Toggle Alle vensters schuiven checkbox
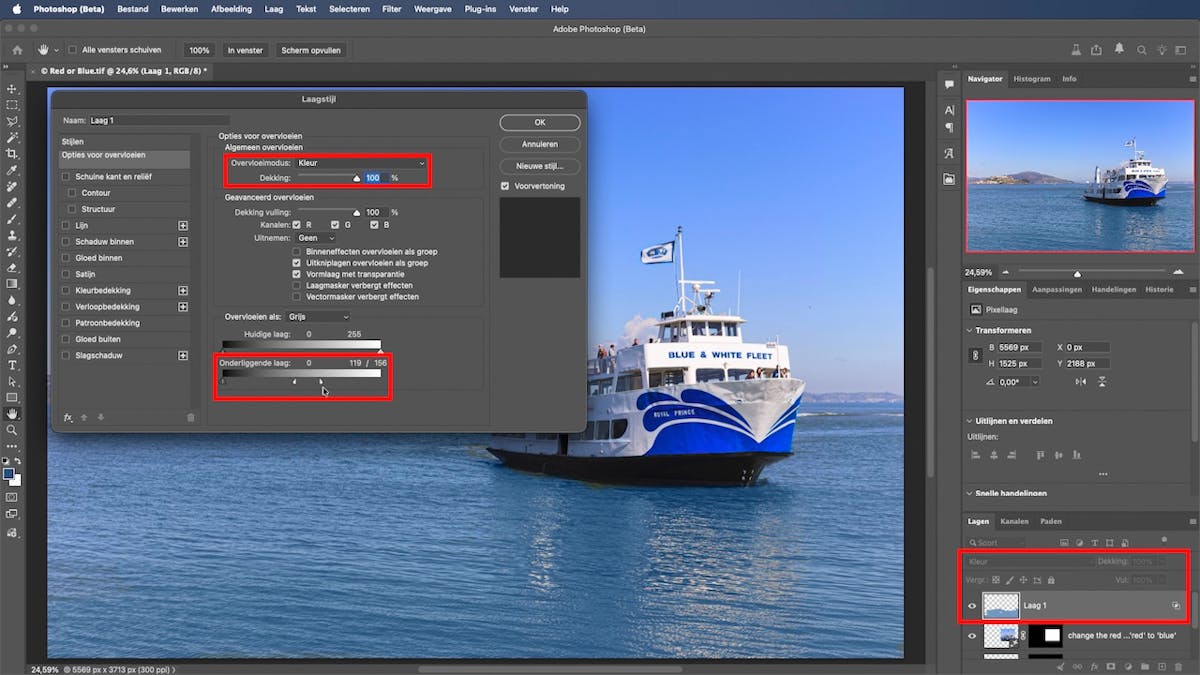1200x675 pixels. pos(72,49)
